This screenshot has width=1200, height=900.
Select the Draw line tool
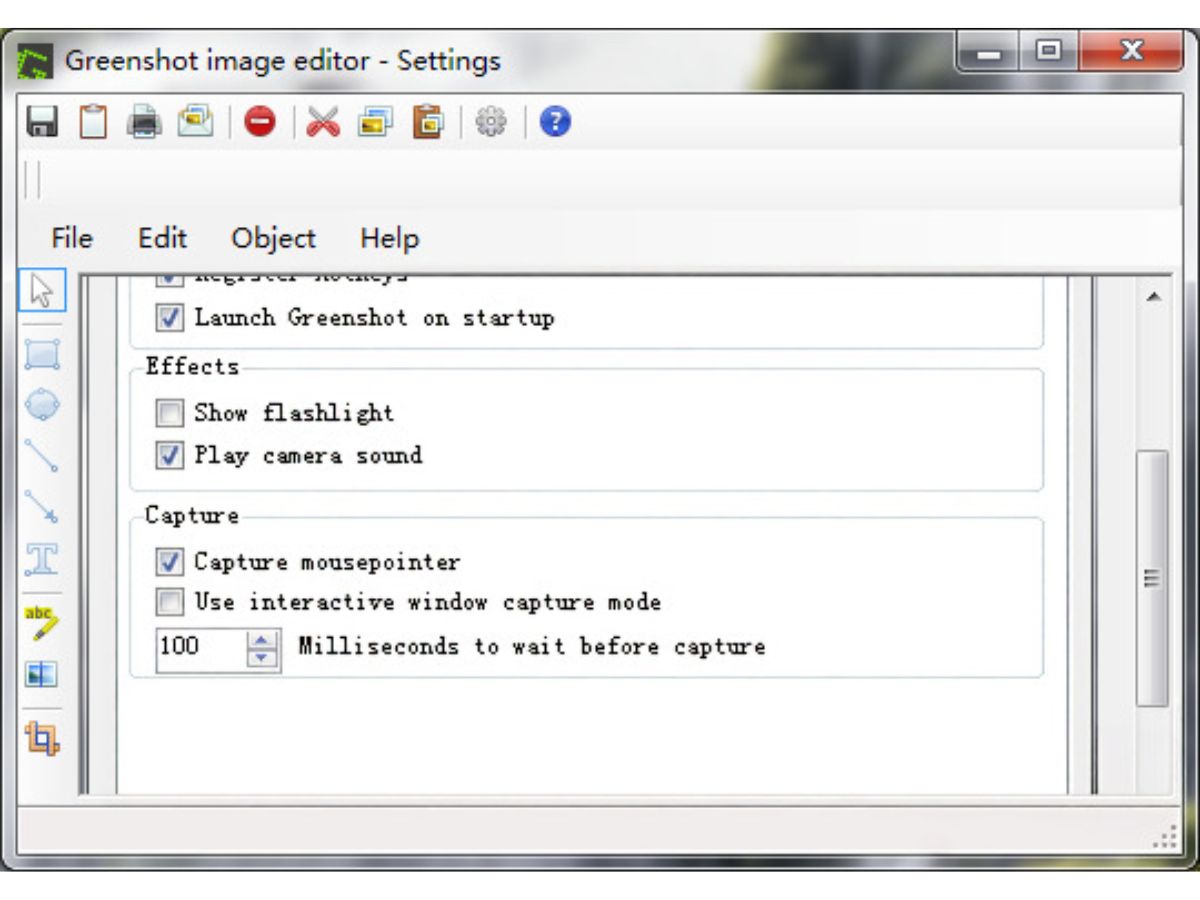click(x=42, y=455)
